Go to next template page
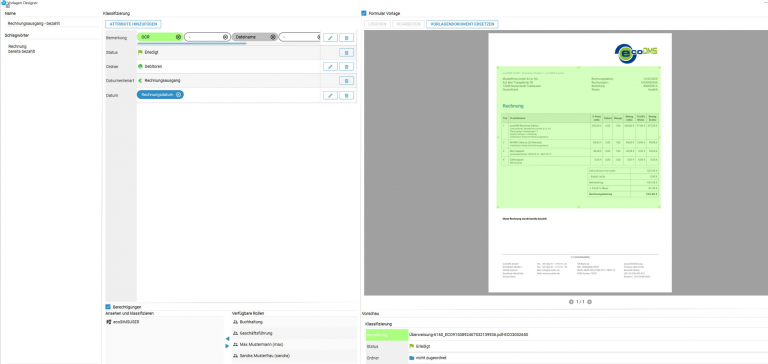This screenshot has width=768, height=364. tap(589, 302)
